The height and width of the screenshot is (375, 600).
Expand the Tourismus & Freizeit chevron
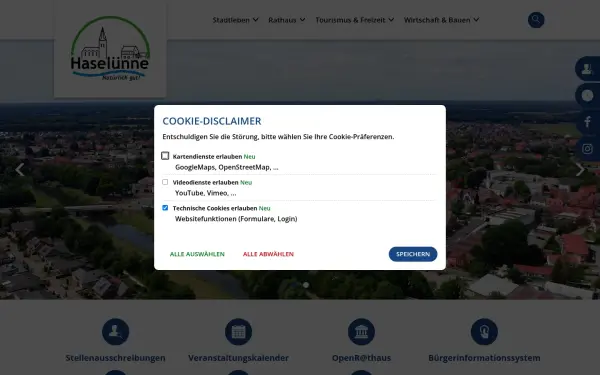tap(391, 20)
